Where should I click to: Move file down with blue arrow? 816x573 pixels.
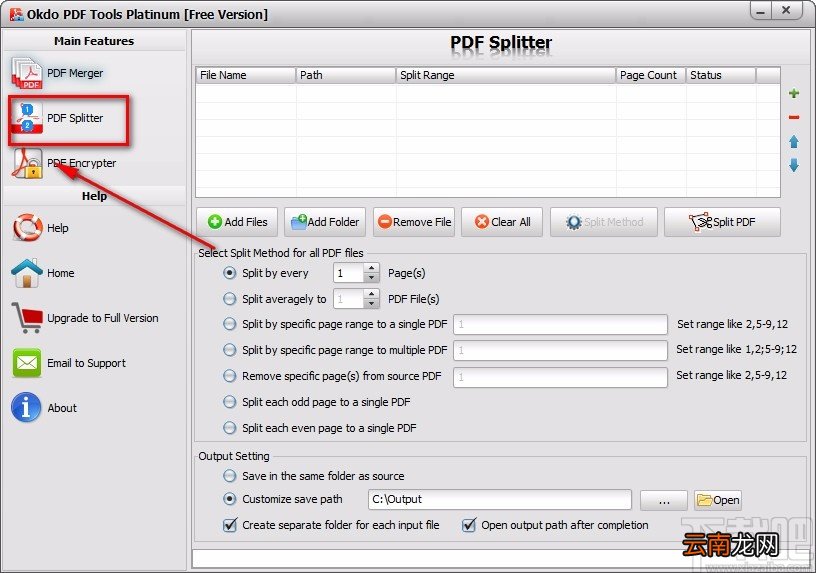(794, 165)
